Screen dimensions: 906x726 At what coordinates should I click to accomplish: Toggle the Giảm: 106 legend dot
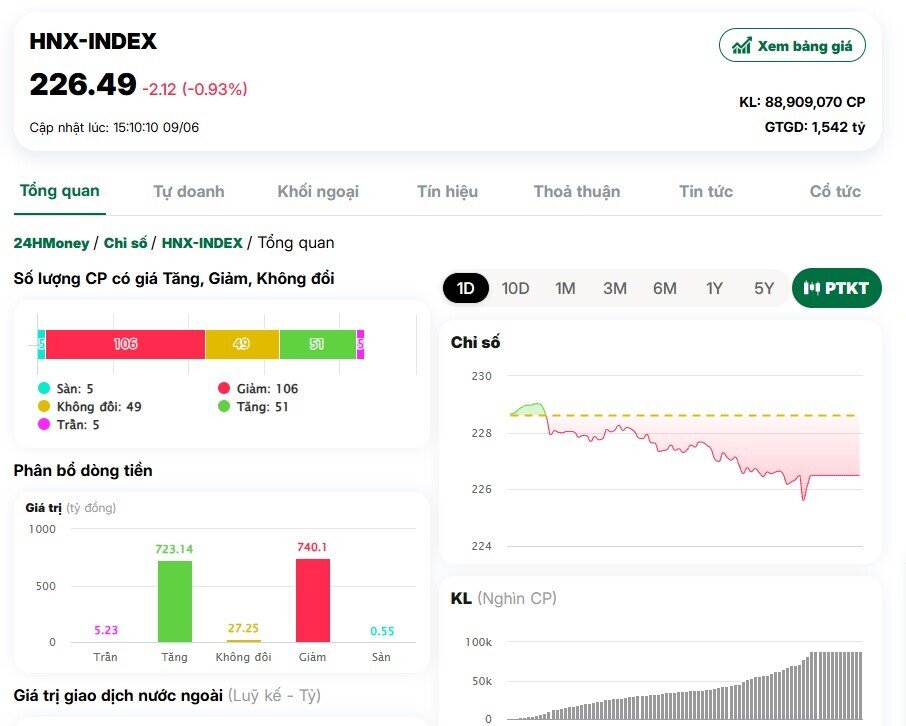pyautogui.click(x=224, y=388)
